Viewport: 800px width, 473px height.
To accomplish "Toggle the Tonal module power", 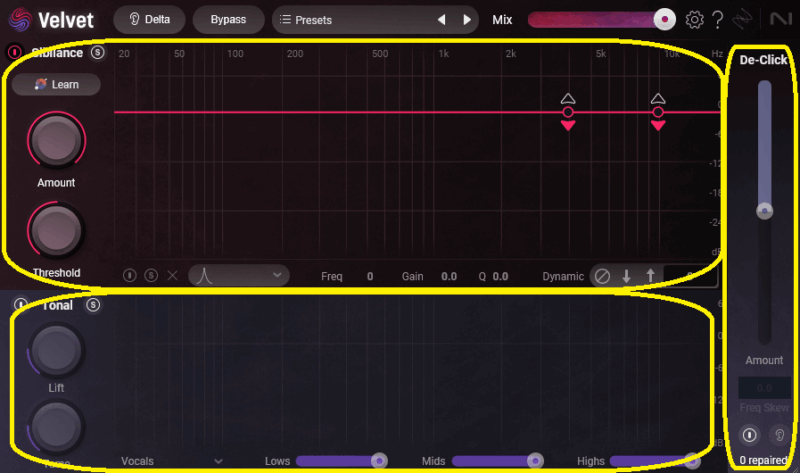I will coord(20,305).
